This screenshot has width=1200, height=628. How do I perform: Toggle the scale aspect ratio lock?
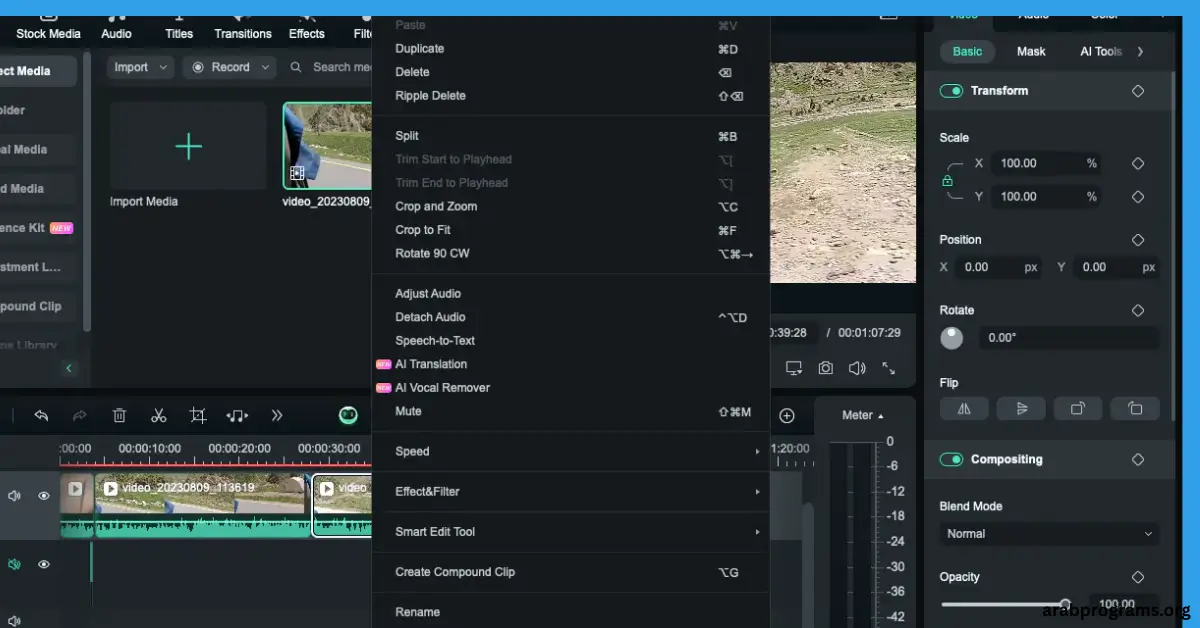click(x=947, y=181)
